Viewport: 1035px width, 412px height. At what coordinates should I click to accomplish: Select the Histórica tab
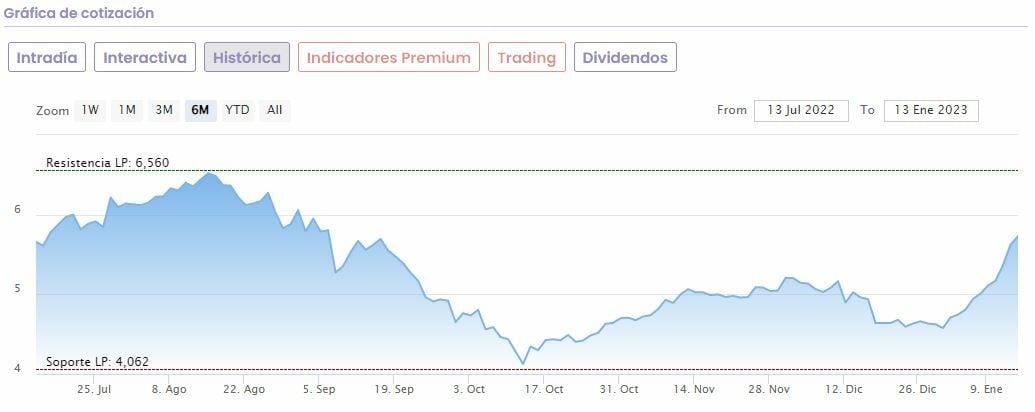click(247, 57)
